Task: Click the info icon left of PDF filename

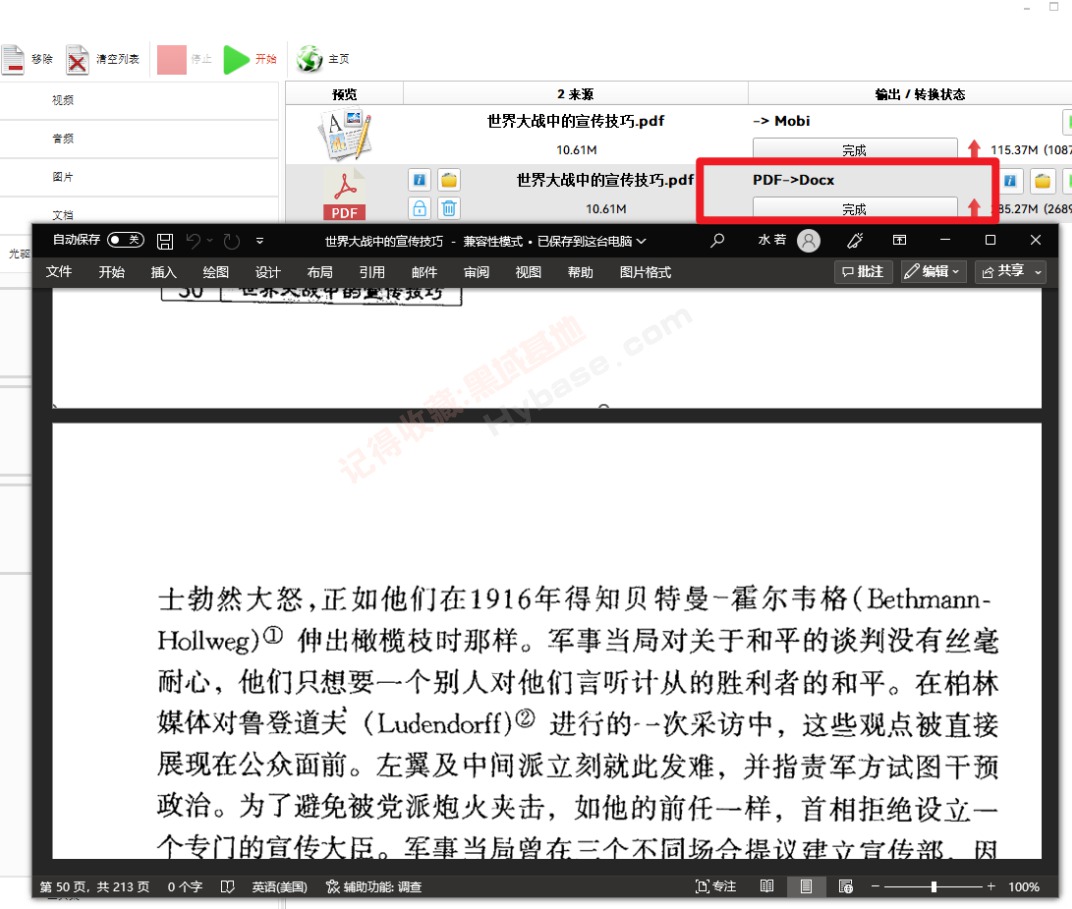Action: click(x=419, y=180)
